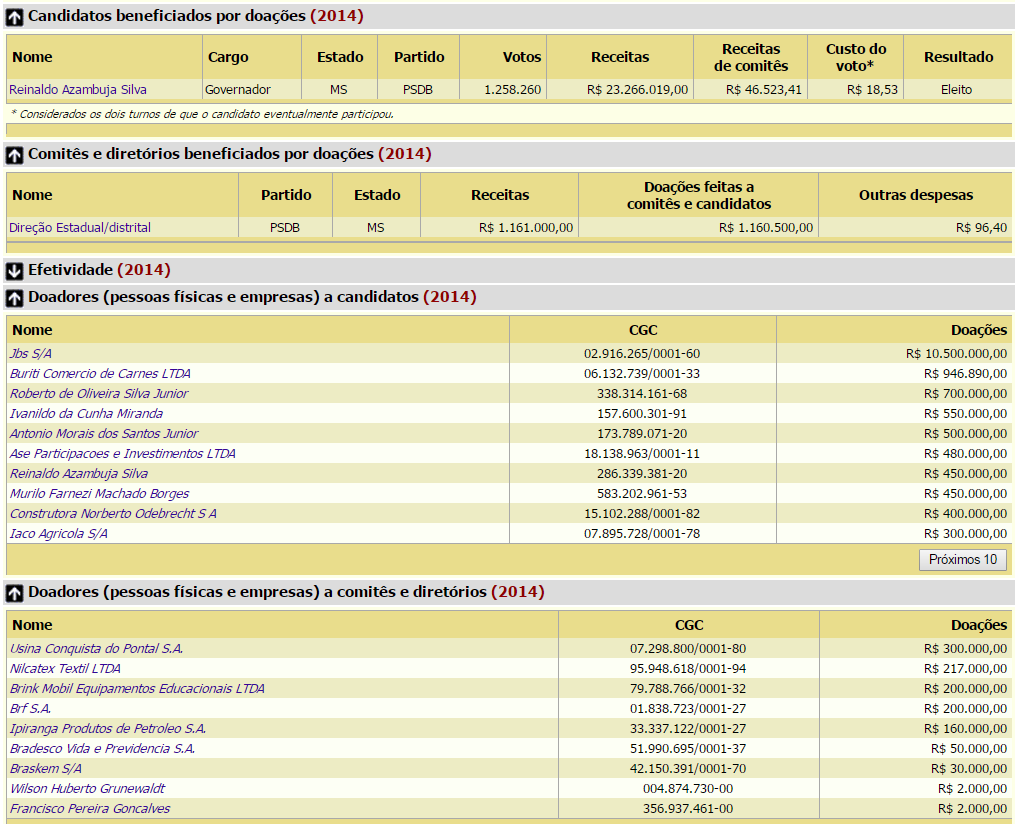The height and width of the screenshot is (825, 1015).
Task: Select the donation amount R$ 160.000,00
Action: 965,729
